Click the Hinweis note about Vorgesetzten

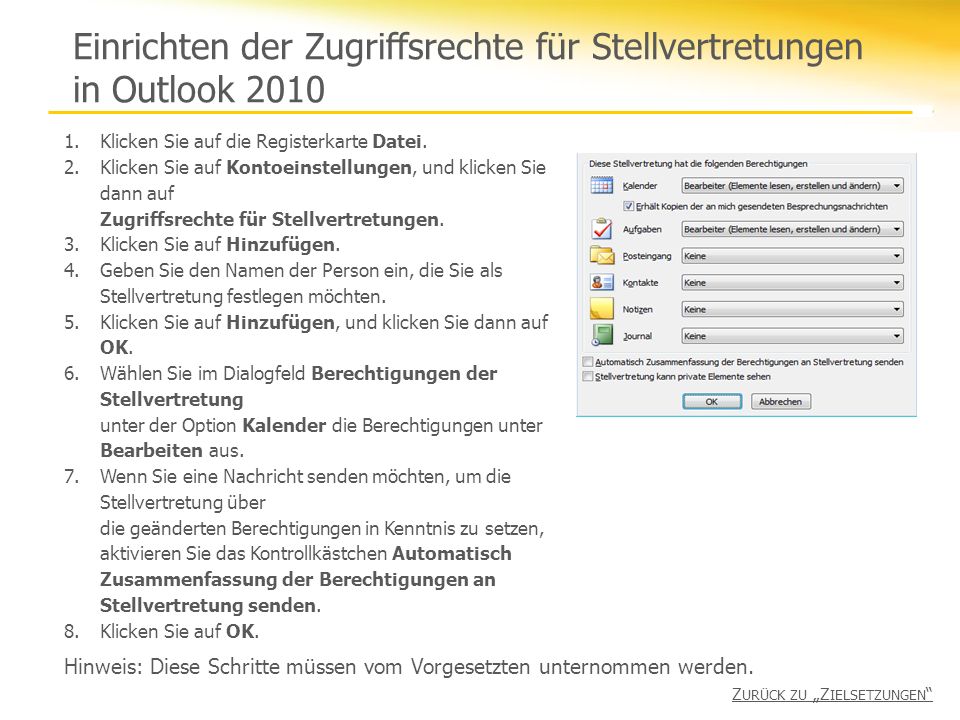tap(408, 666)
